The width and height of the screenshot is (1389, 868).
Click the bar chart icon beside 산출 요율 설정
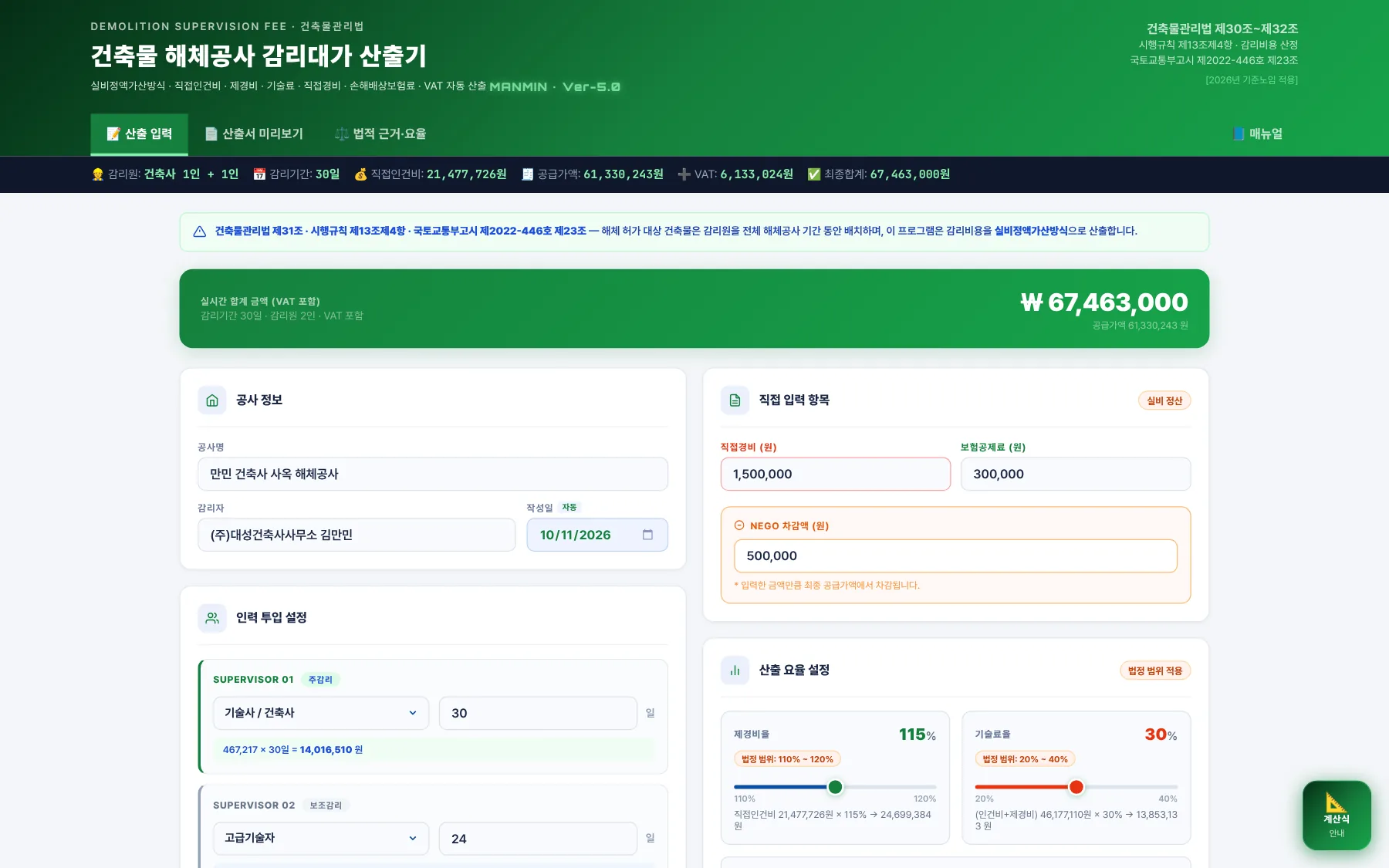[x=735, y=670]
